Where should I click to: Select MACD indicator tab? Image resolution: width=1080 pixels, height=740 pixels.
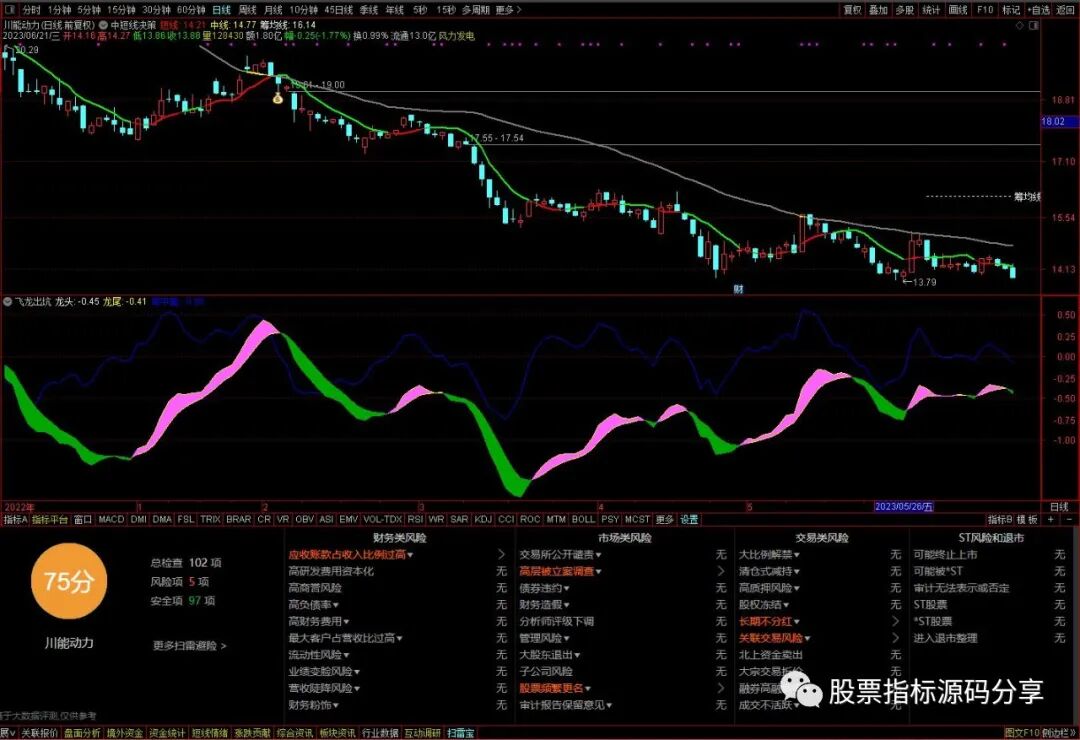[111, 519]
